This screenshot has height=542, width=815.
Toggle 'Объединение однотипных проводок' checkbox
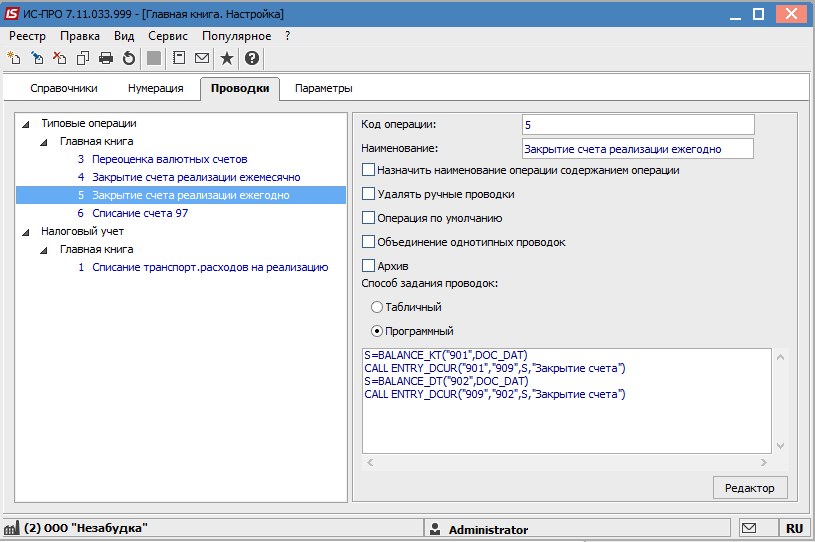pos(368,241)
